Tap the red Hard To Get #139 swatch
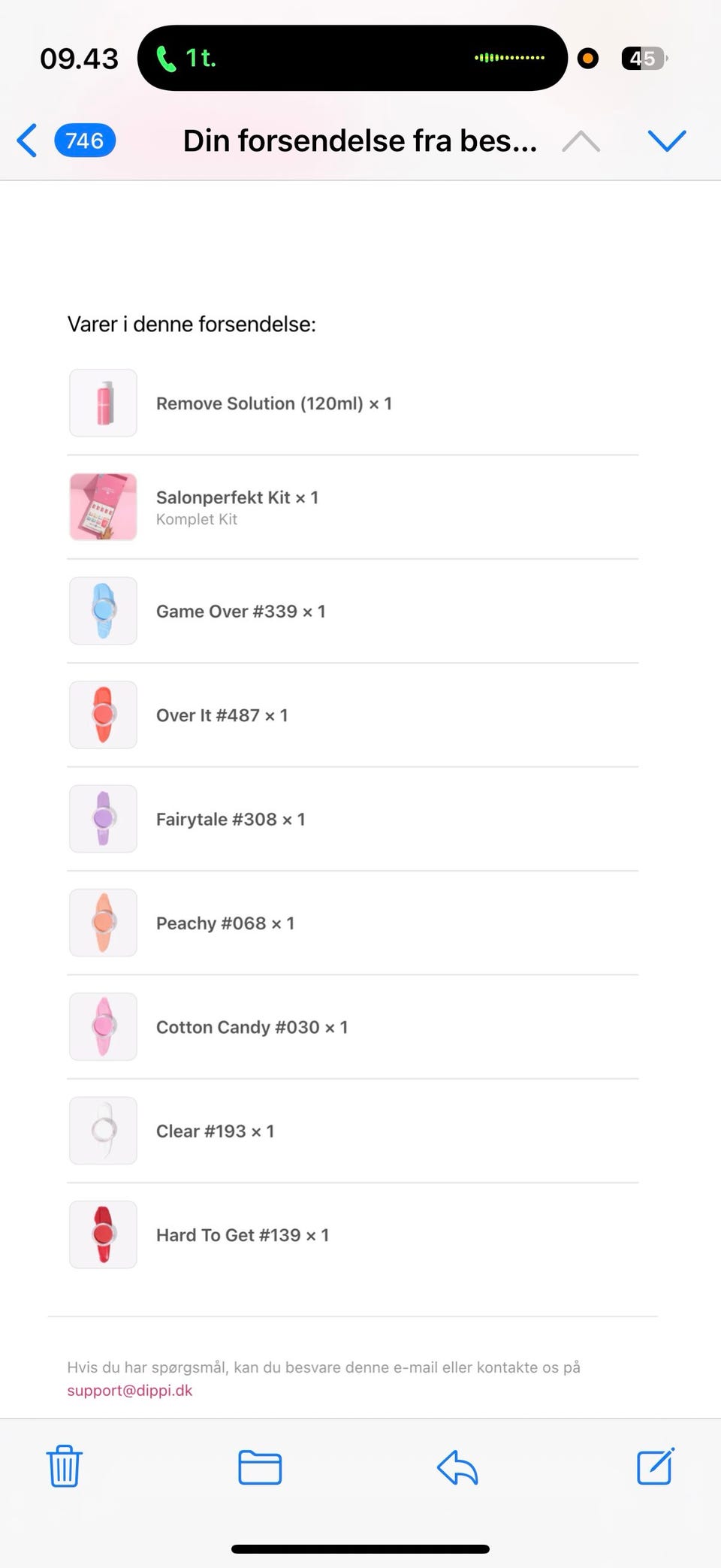The image size is (721, 1568). point(104,1234)
